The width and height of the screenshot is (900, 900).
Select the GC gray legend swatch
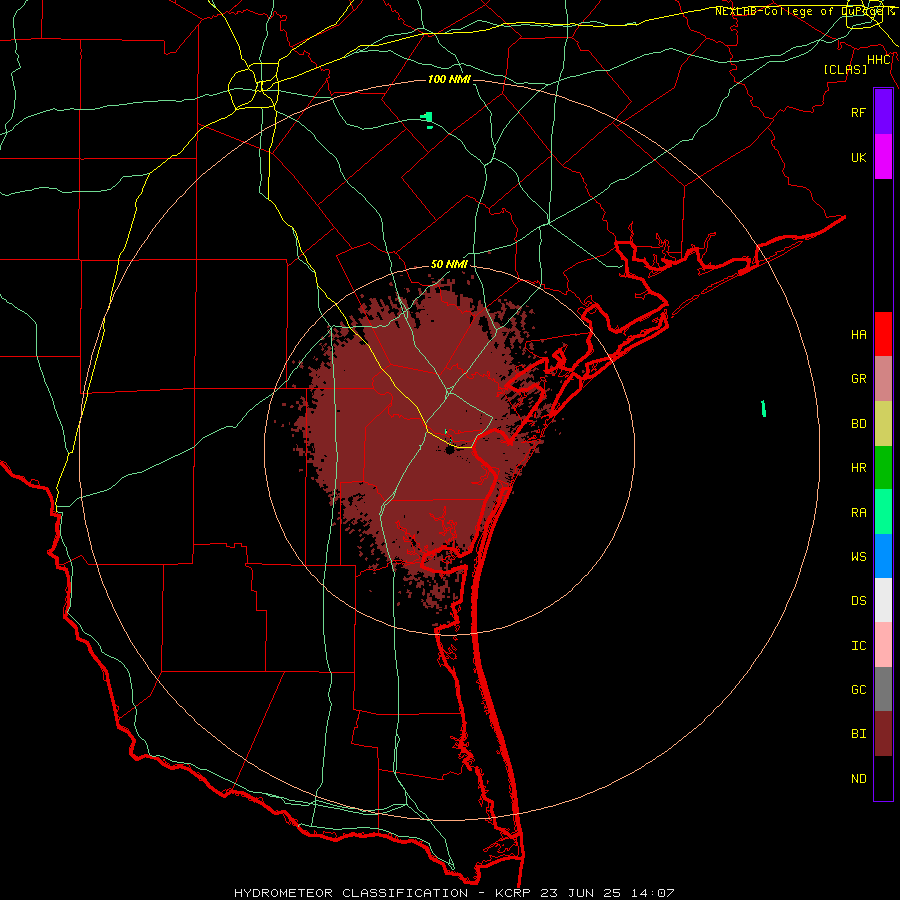pyautogui.click(x=883, y=689)
